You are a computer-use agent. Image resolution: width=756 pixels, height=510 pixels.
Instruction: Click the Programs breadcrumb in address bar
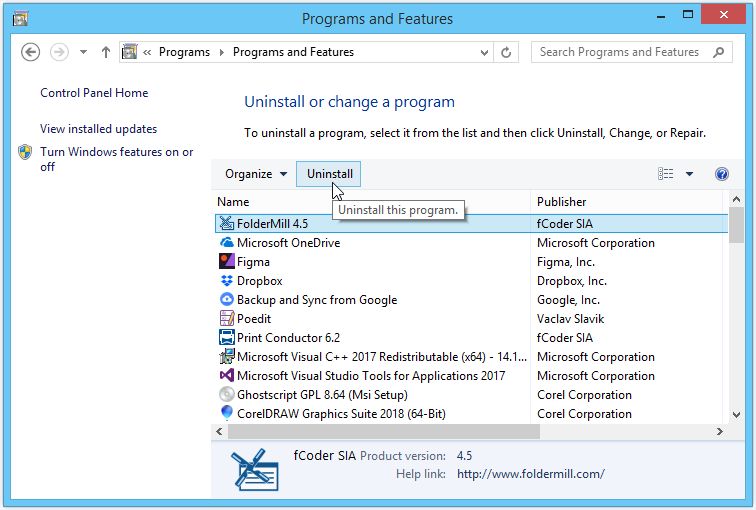[184, 52]
